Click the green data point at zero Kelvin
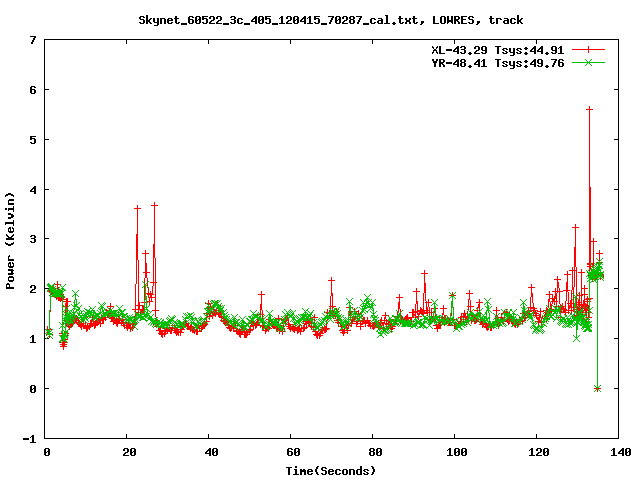This screenshot has width=640, height=480. 598,389
